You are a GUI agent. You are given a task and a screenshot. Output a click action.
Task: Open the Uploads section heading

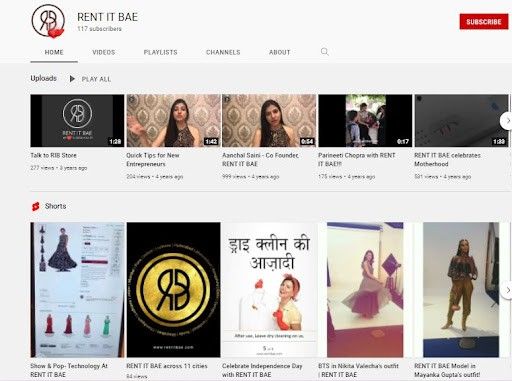43,78
